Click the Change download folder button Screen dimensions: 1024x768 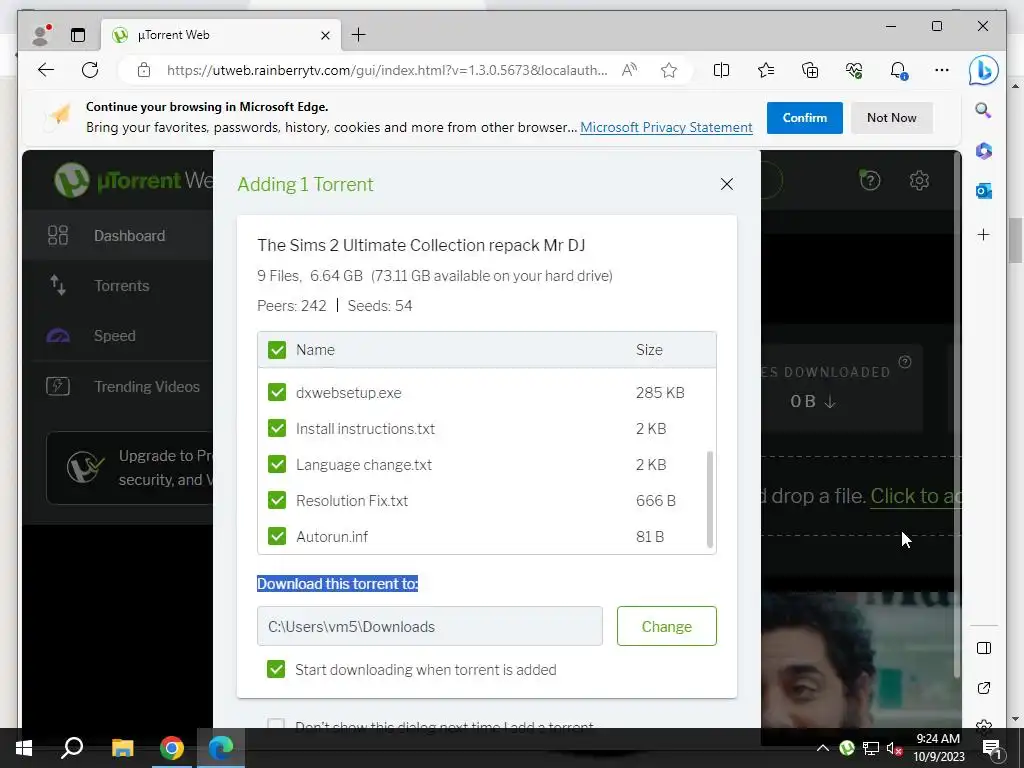pos(667,626)
